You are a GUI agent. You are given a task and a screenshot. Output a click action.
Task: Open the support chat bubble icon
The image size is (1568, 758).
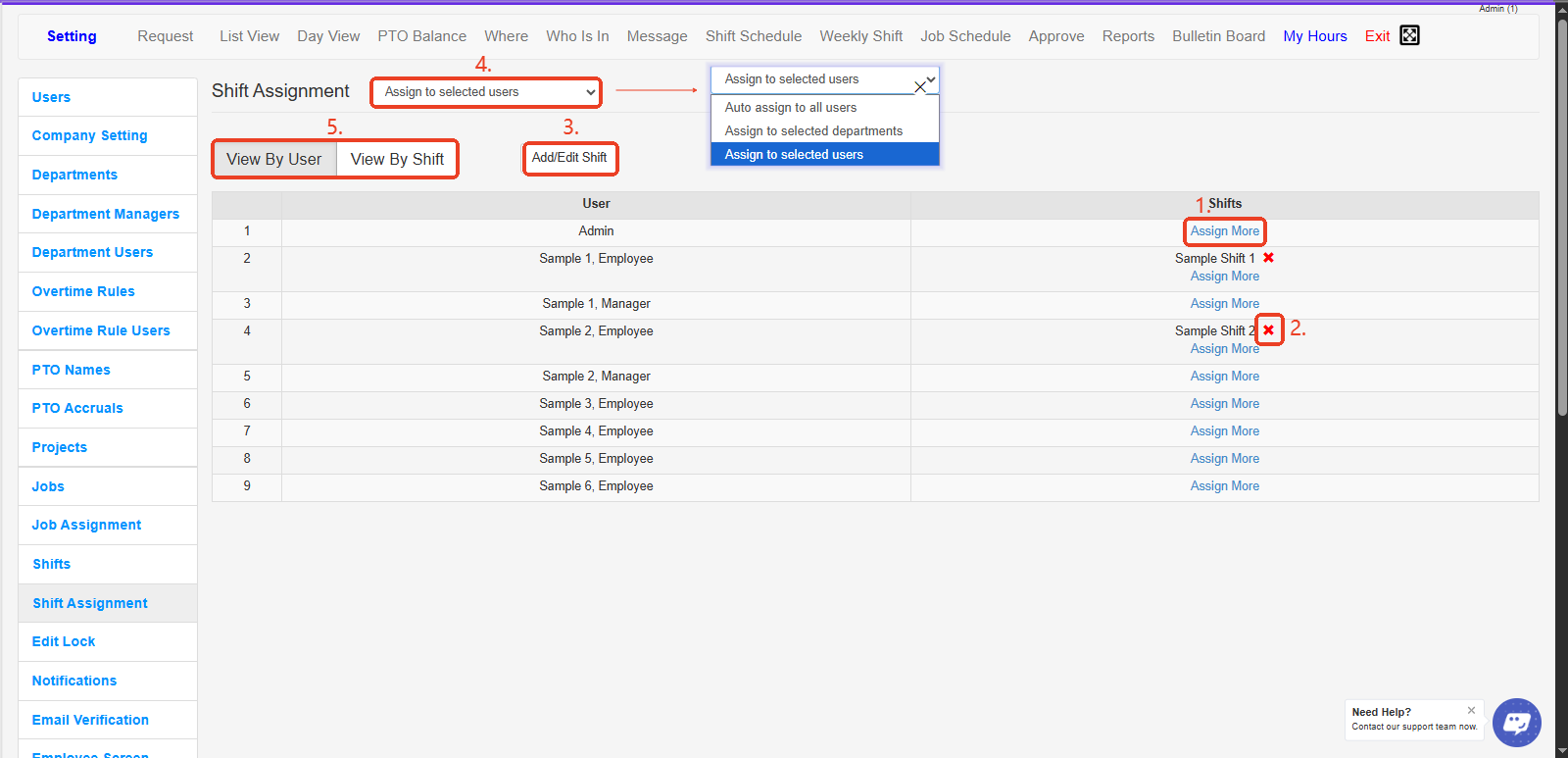(1516, 723)
